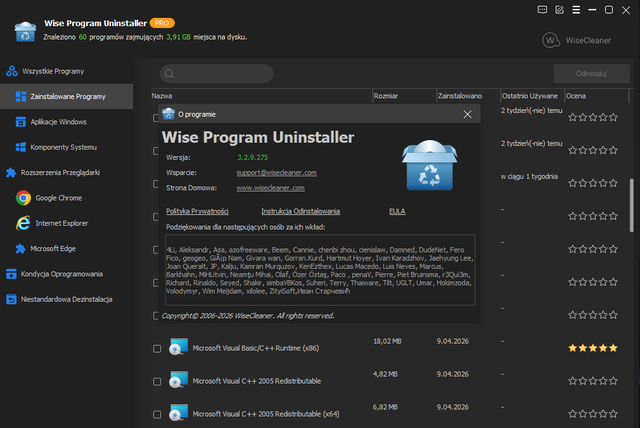Open Zainstalowane Programy section
This screenshot has height=428, width=640.
[67, 97]
